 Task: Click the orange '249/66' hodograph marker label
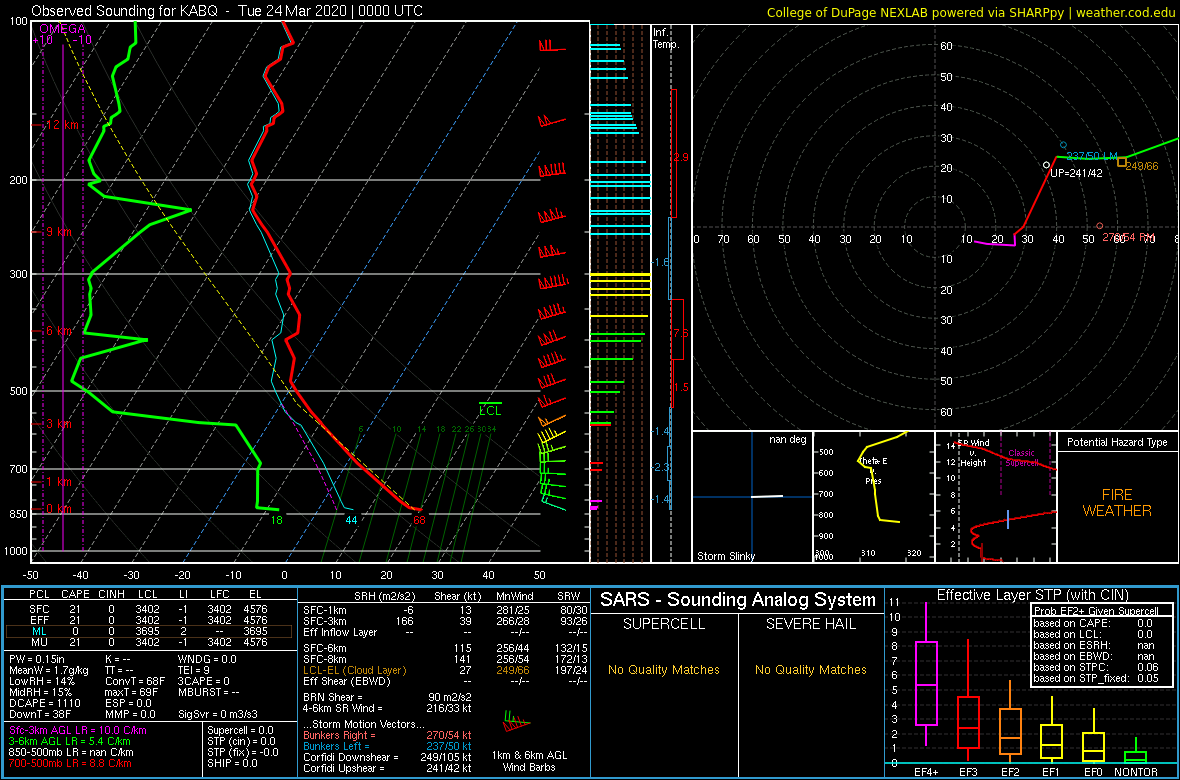(1142, 166)
